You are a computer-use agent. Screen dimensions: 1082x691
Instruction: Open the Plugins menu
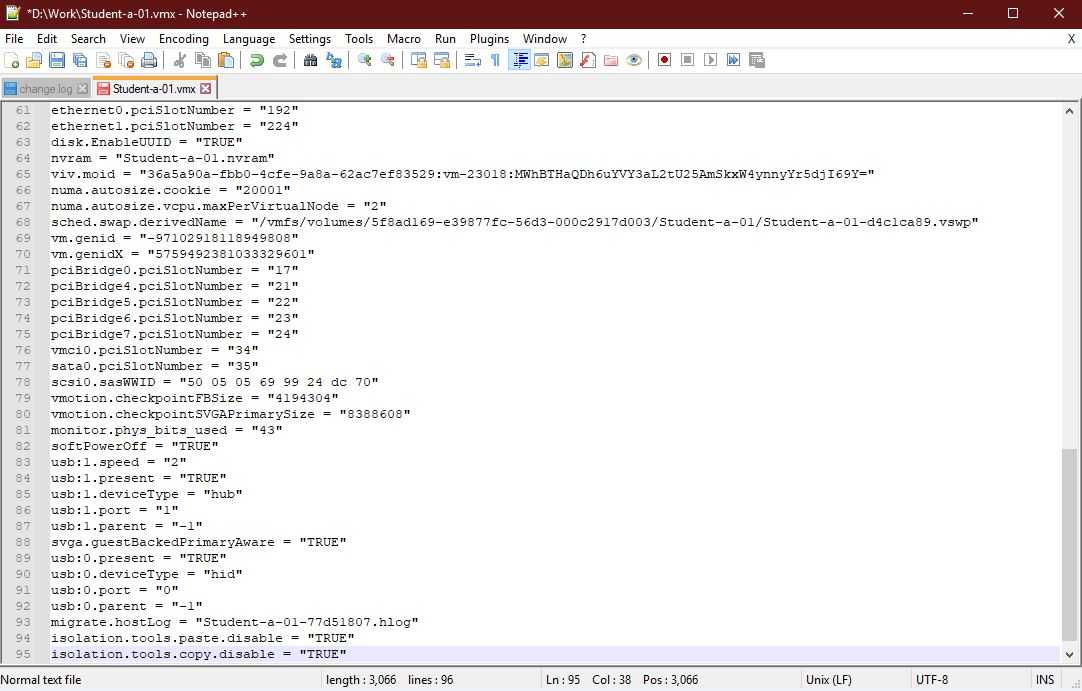pyautogui.click(x=489, y=39)
